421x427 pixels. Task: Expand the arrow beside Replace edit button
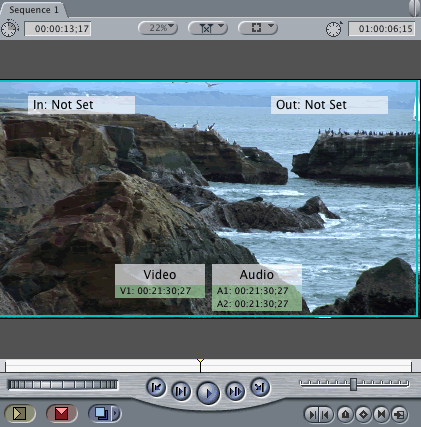116,414
